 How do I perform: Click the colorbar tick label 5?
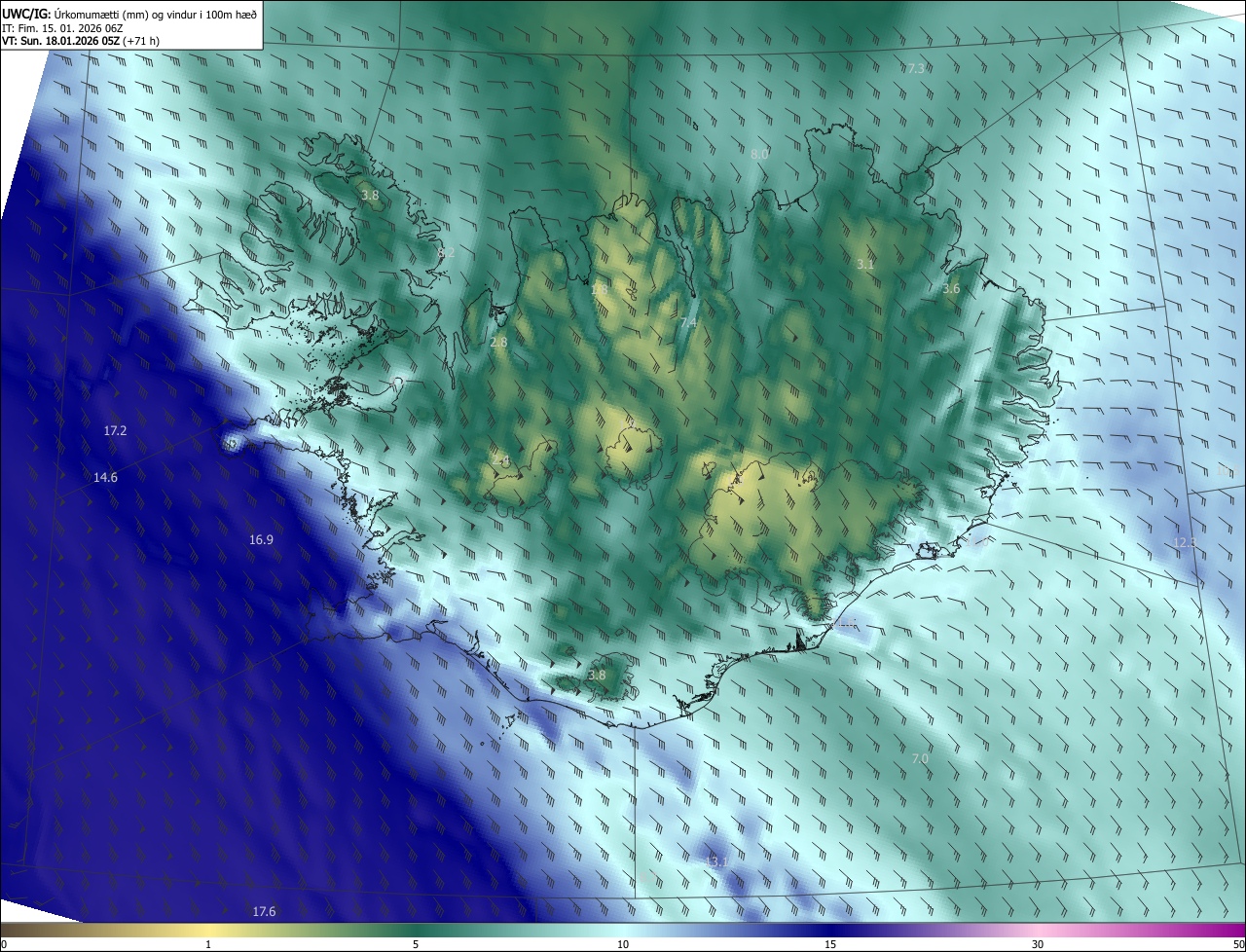click(416, 944)
